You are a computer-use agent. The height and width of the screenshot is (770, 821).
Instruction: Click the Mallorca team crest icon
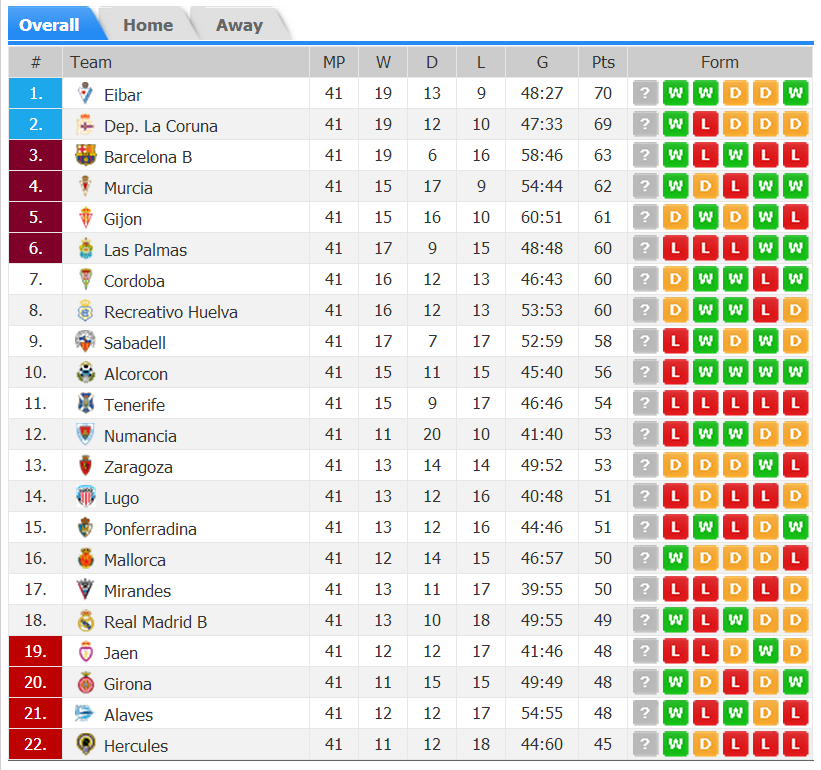point(85,559)
